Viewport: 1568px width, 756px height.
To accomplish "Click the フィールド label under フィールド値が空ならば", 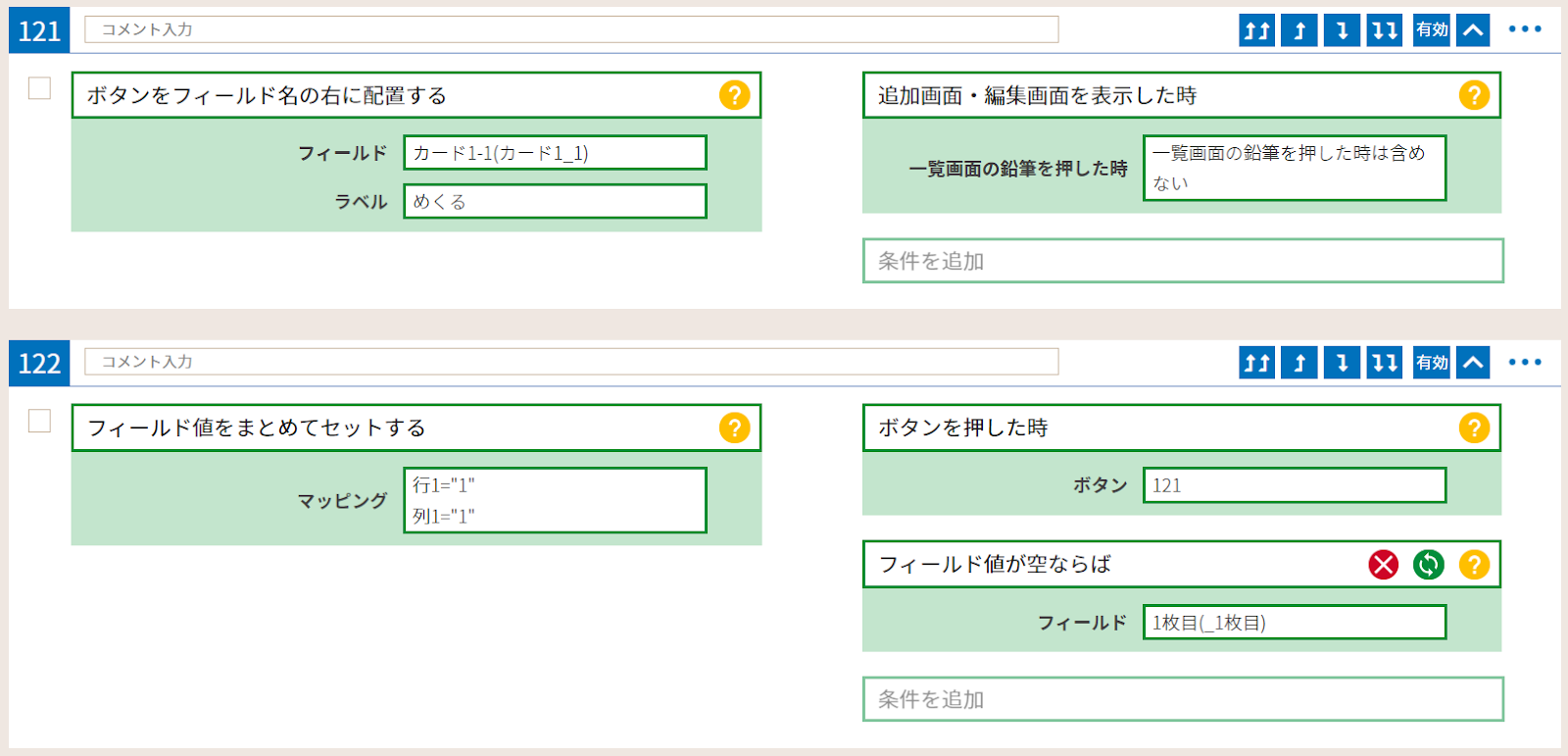I will 1083,622.
